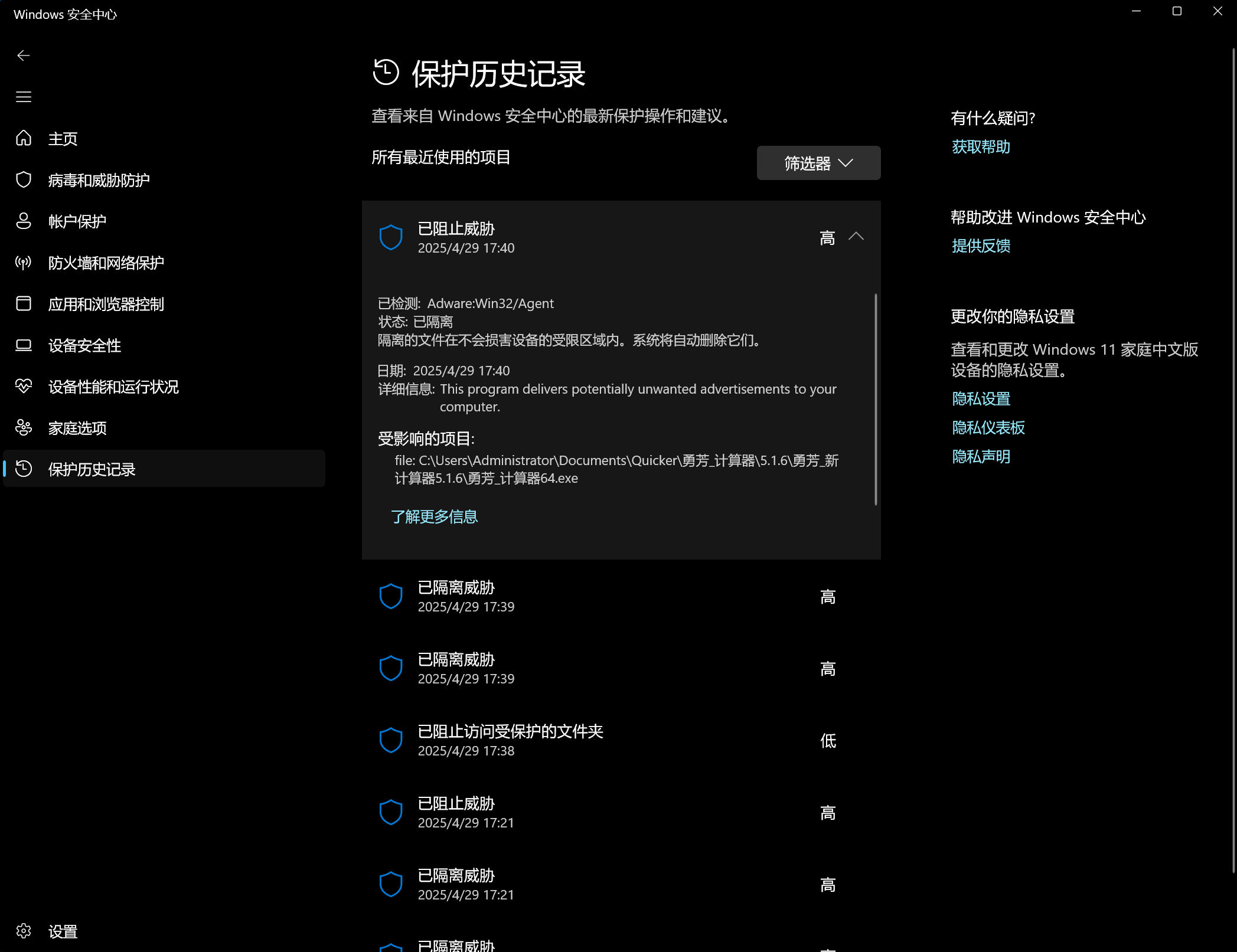1237x952 pixels.
Task: Open the 隐私设置 link
Action: (x=981, y=398)
